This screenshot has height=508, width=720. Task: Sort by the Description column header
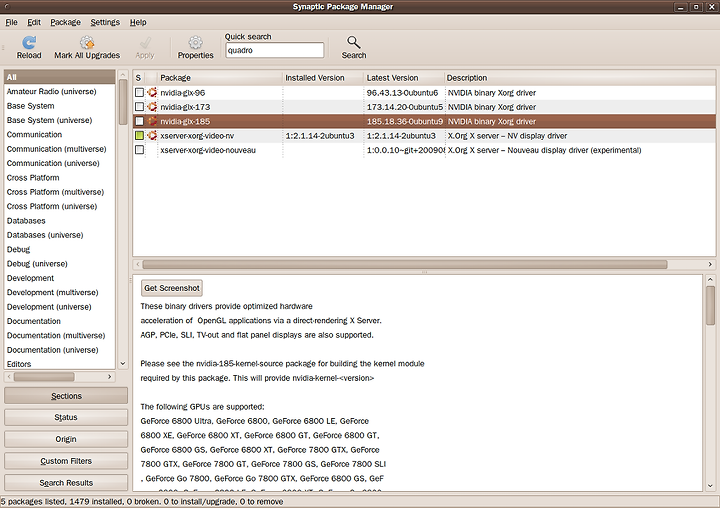(579, 78)
